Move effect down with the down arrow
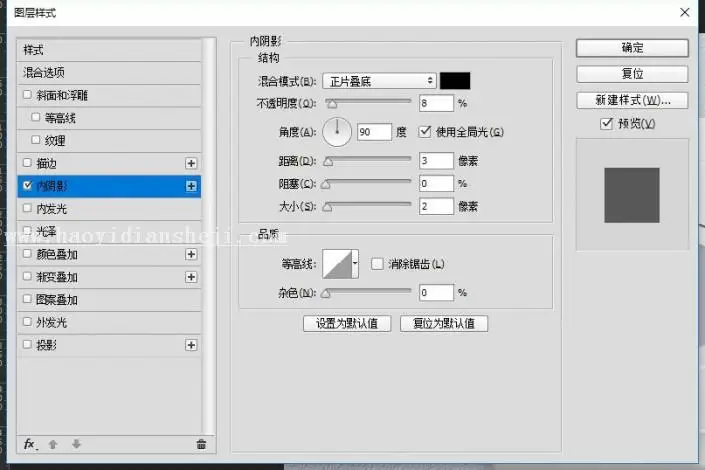The image size is (705, 470). point(76,444)
